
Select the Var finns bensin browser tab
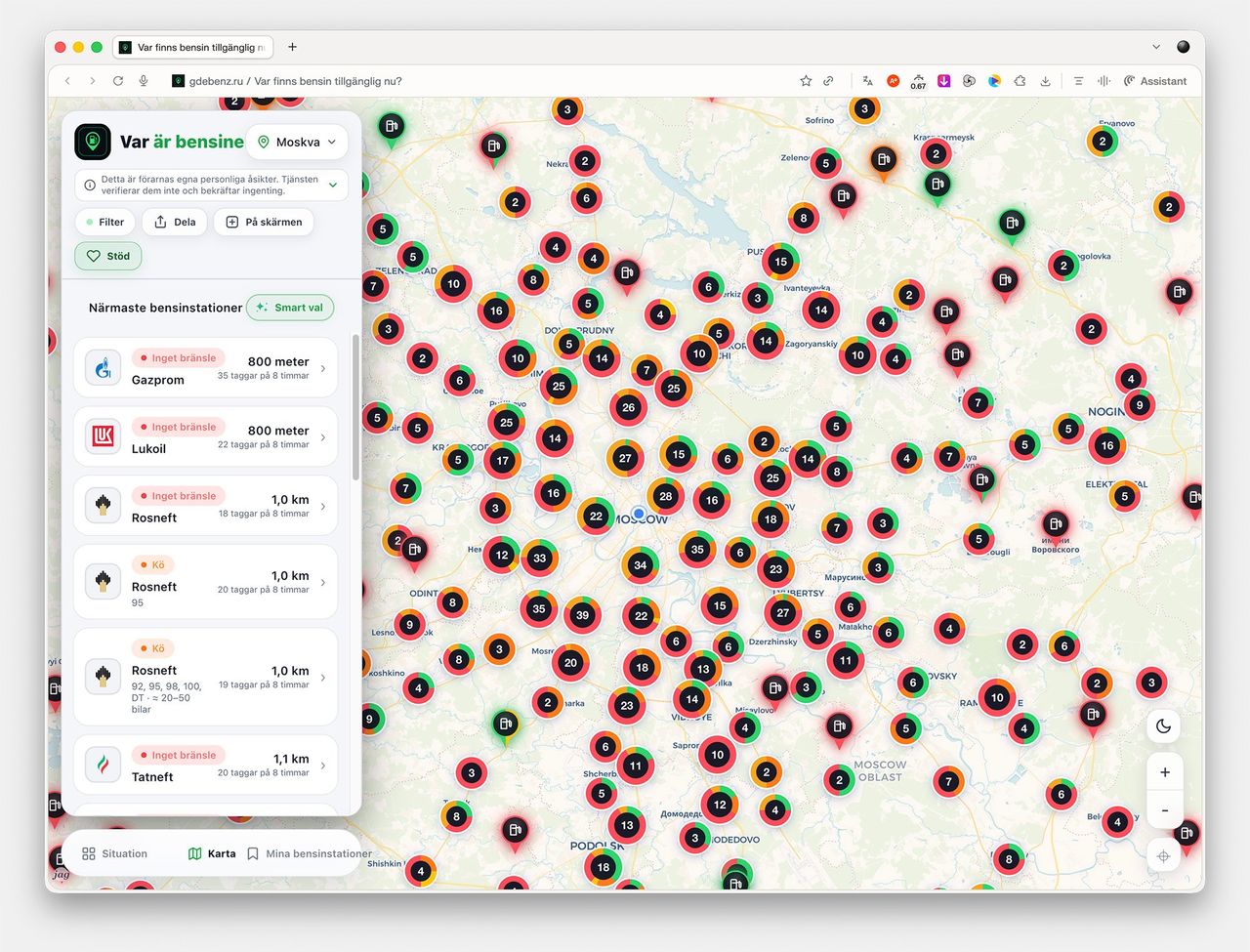pyautogui.click(x=193, y=47)
